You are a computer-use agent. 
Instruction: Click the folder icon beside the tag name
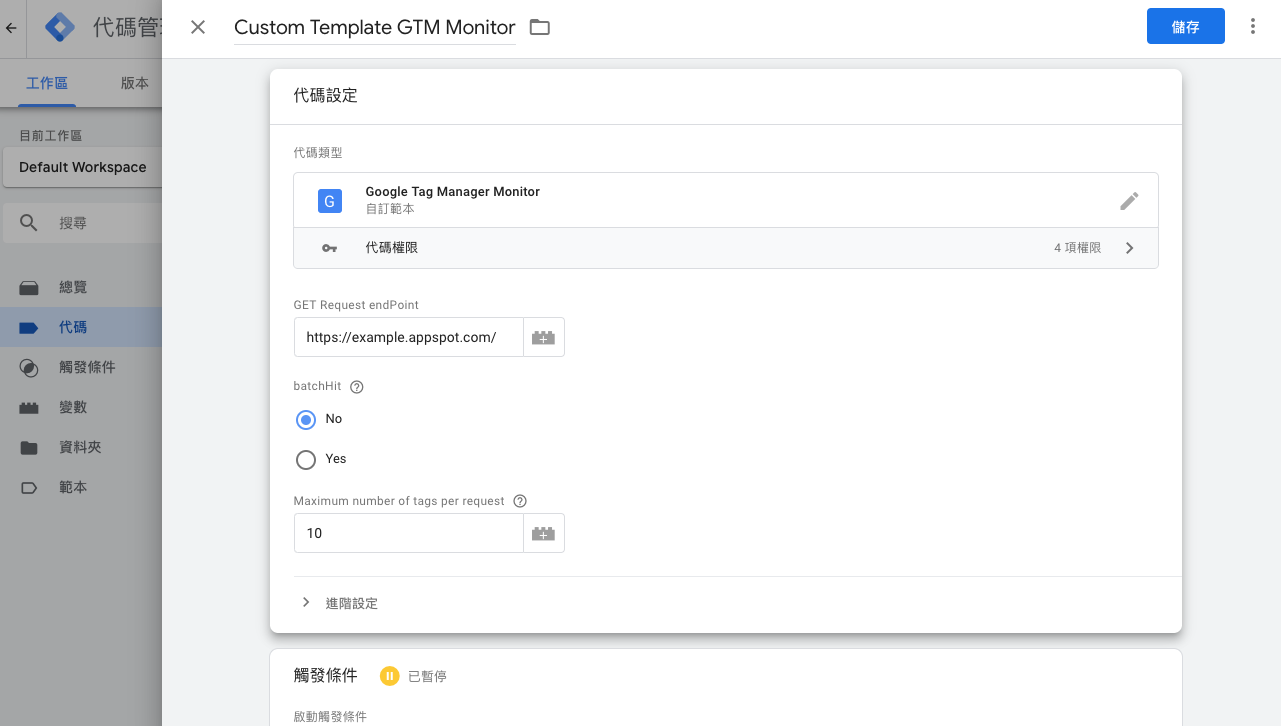pos(539,27)
